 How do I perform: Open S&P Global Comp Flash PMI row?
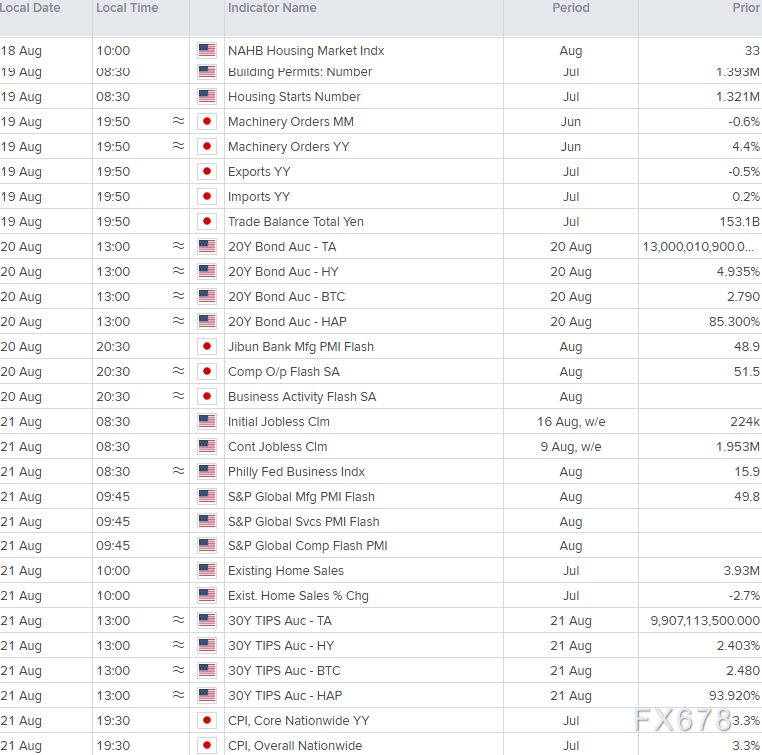point(307,546)
